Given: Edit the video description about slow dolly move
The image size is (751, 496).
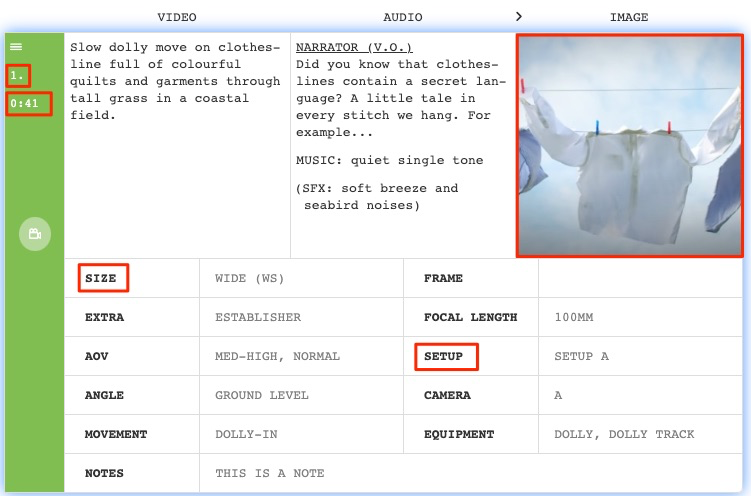Looking at the screenshot, I should 175,81.
